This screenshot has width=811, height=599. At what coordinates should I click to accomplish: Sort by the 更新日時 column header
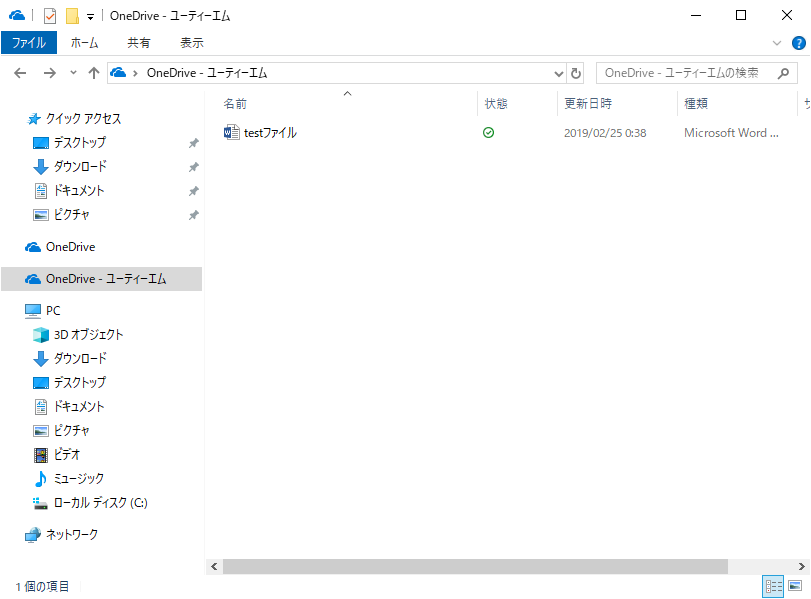[x=588, y=103]
